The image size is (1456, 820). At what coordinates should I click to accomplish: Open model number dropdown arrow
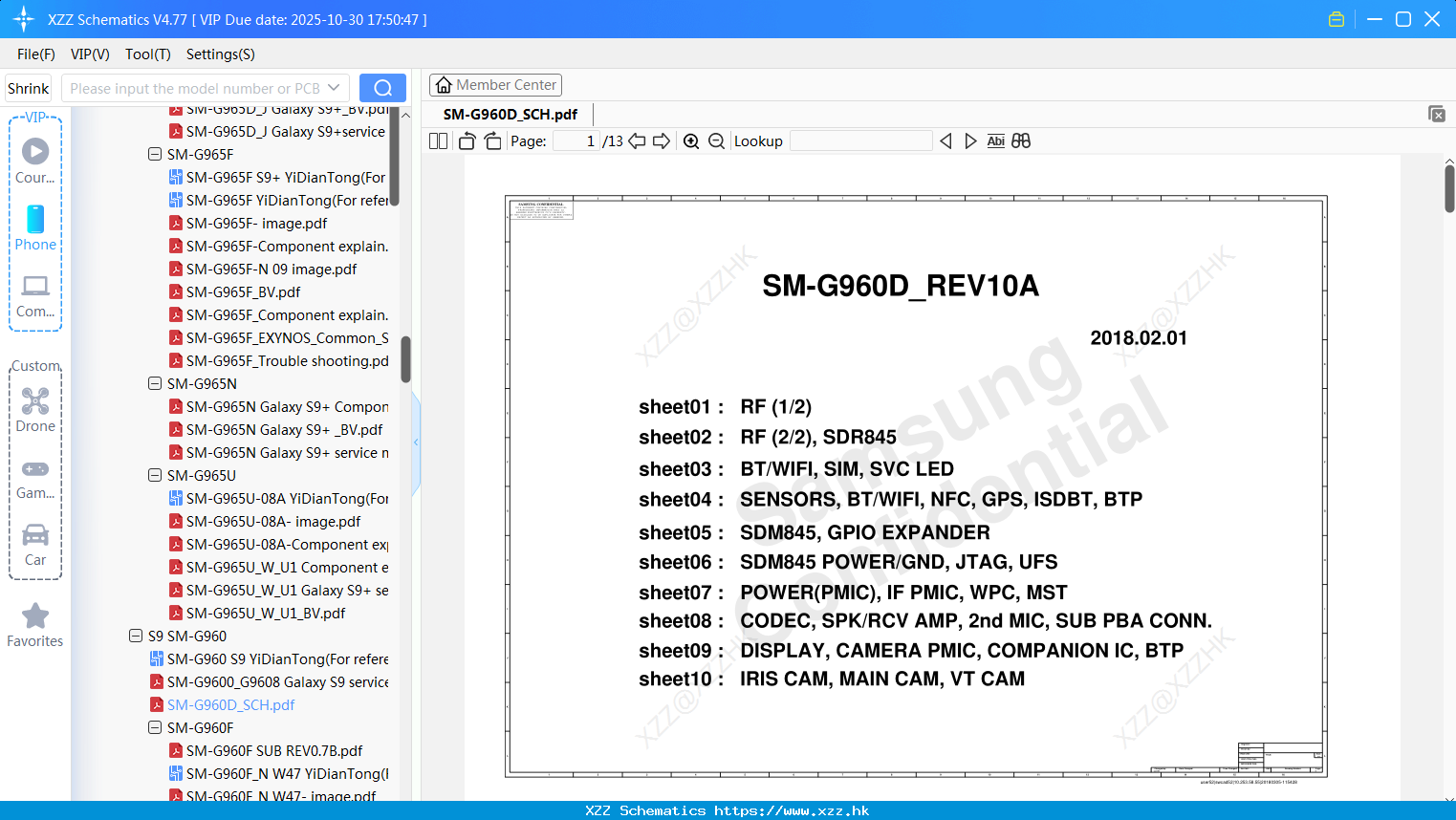(334, 88)
